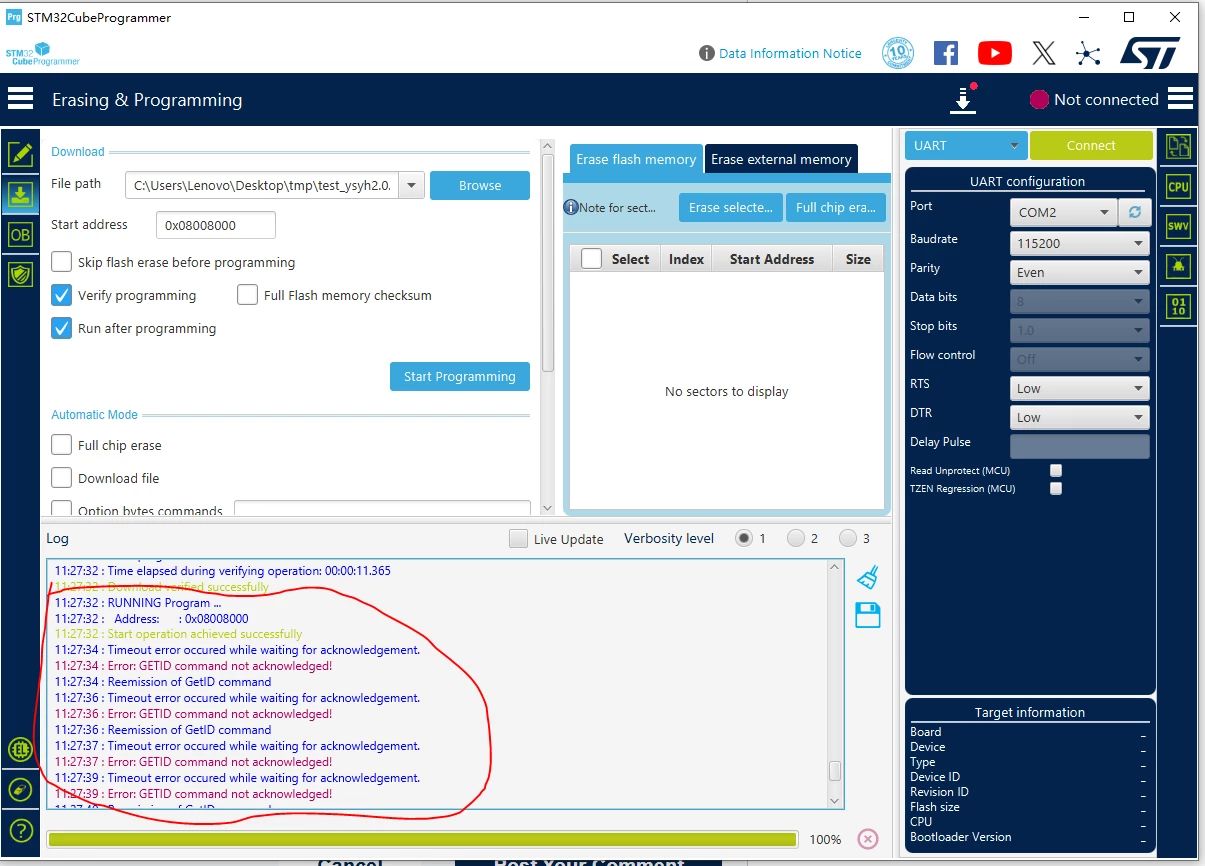Click the Start Address column header
The height and width of the screenshot is (866, 1205).
[x=772, y=258]
